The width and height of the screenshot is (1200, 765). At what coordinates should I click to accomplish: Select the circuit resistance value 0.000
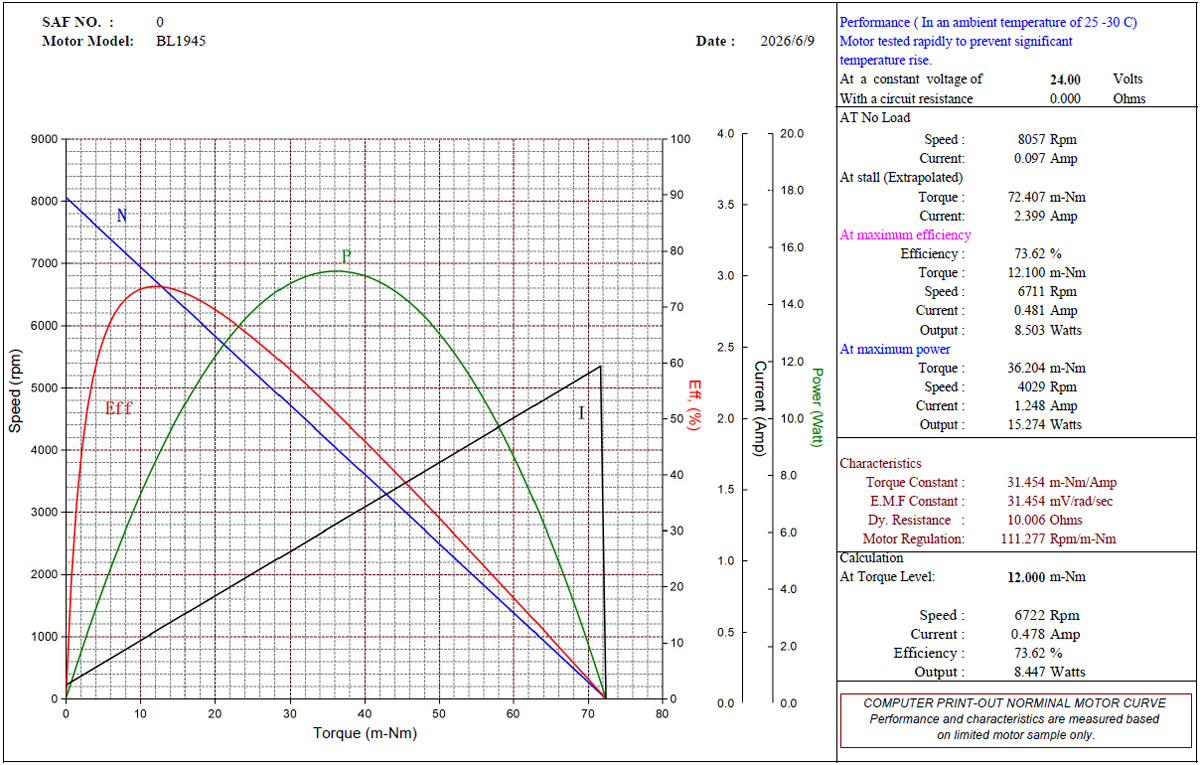pos(1065,99)
